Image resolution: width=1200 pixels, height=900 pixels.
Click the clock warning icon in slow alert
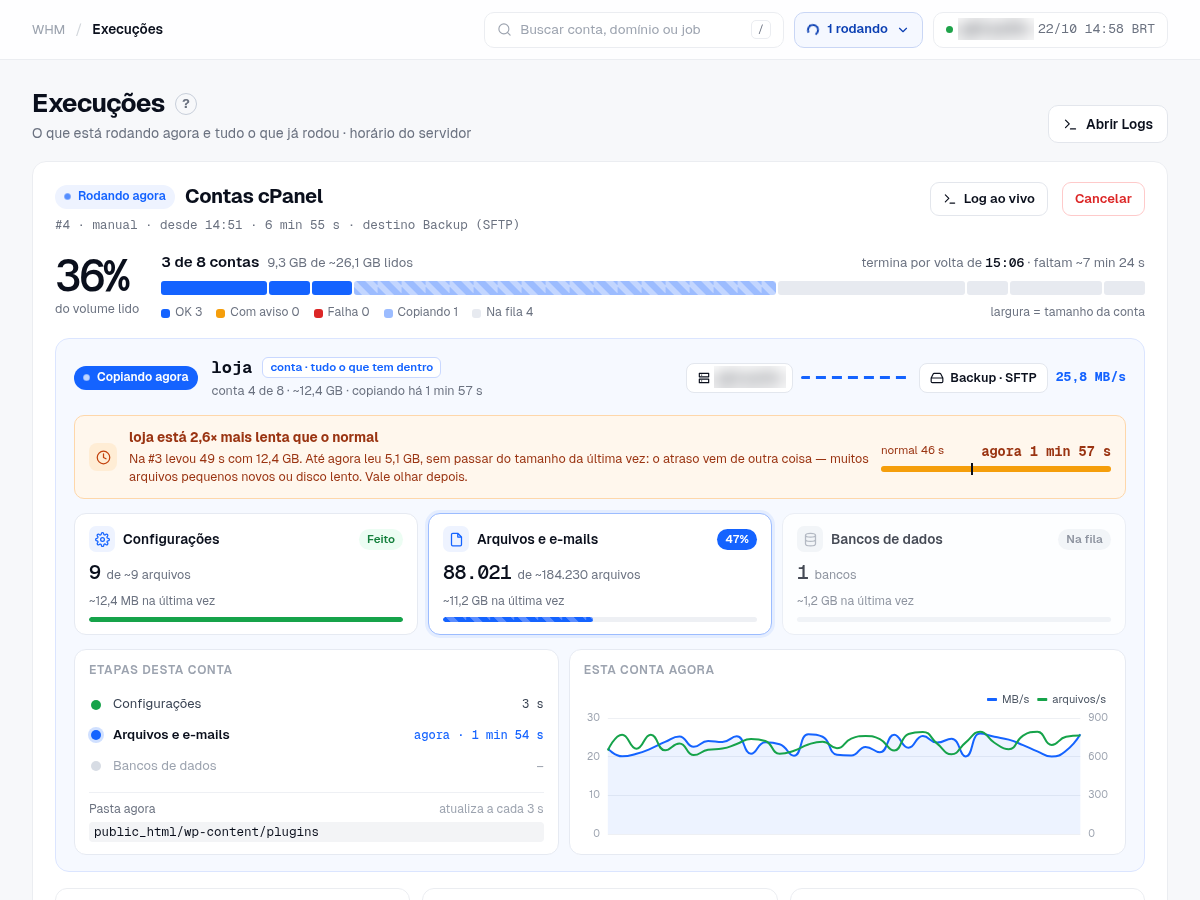(103, 457)
